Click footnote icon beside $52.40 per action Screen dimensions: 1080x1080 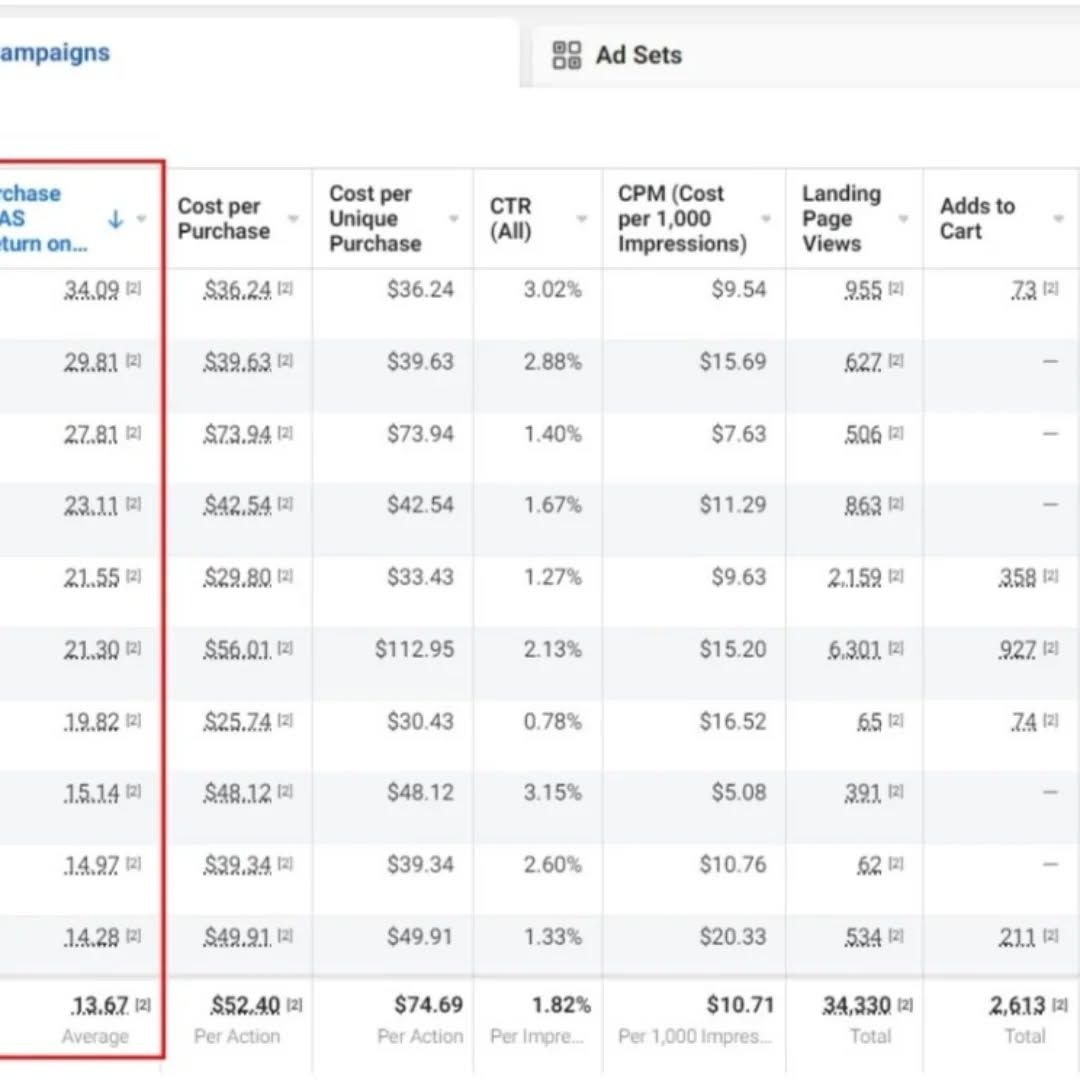pyautogui.click(x=294, y=1005)
